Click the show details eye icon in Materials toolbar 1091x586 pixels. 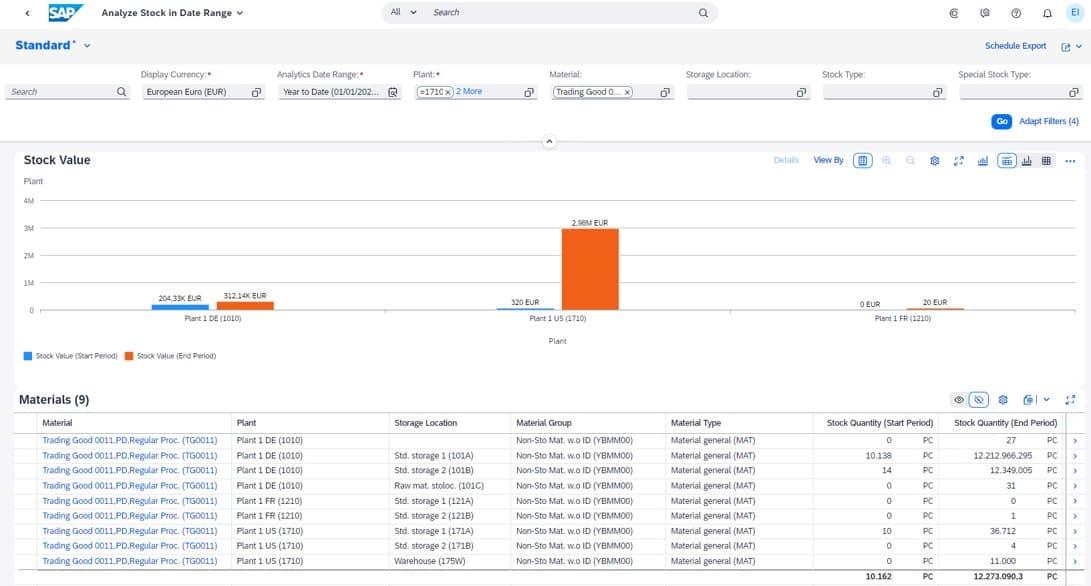point(959,399)
